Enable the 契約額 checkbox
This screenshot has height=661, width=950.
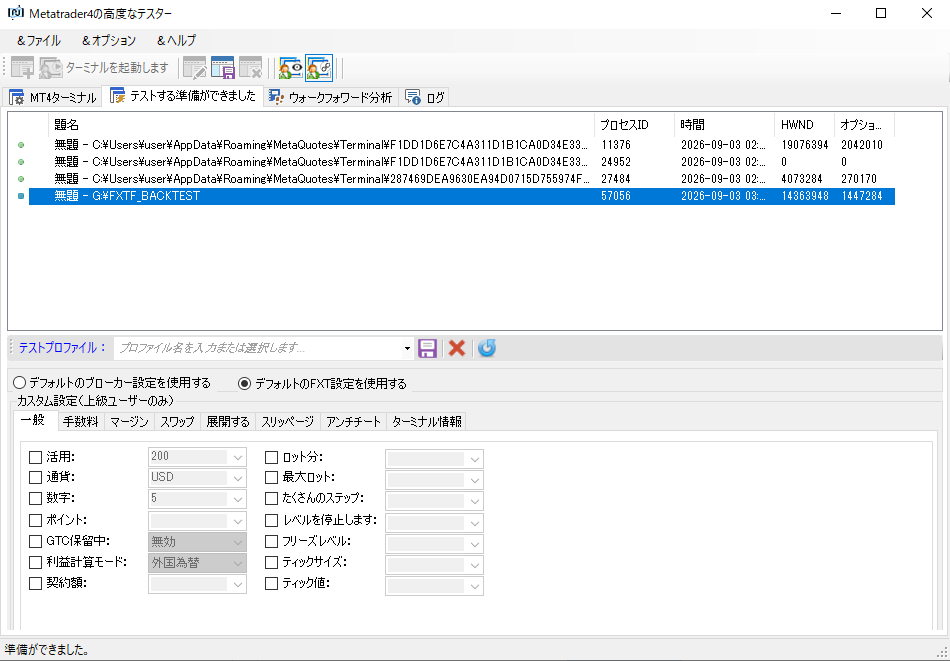[x=36, y=583]
